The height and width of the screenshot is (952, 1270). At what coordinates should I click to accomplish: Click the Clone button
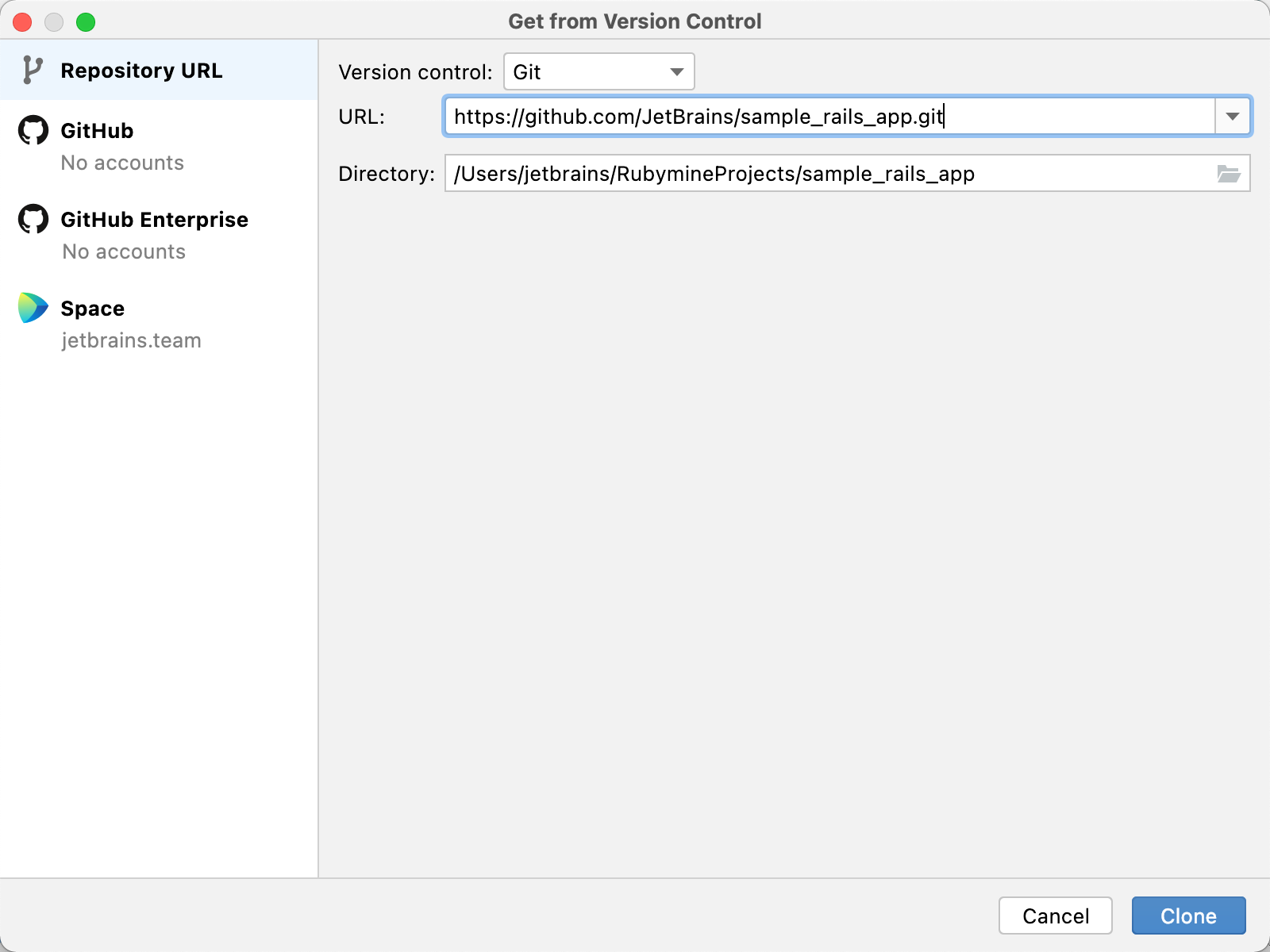[x=1187, y=916]
